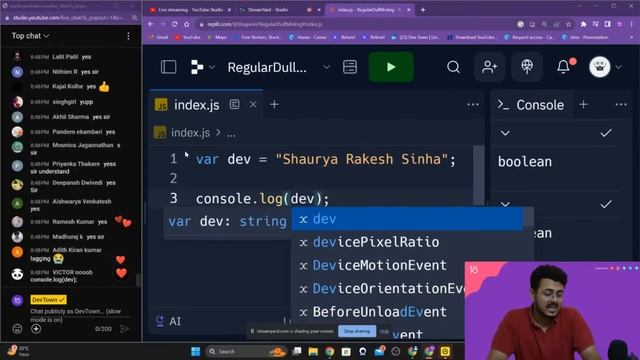Screen dimensions: 640x360
Task: Add a new editor tab with plus
Action: click(274, 105)
